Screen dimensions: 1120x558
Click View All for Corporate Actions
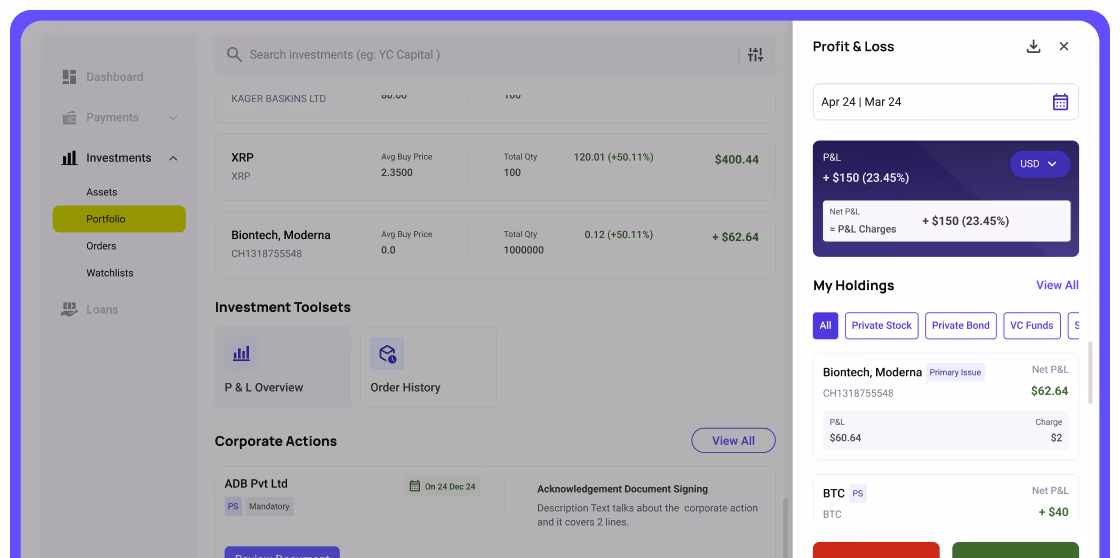pyautogui.click(x=733, y=441)
